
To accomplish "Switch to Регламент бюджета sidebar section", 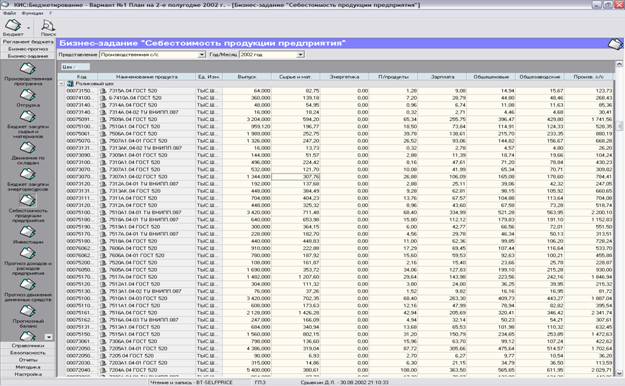I will [28, 41].
